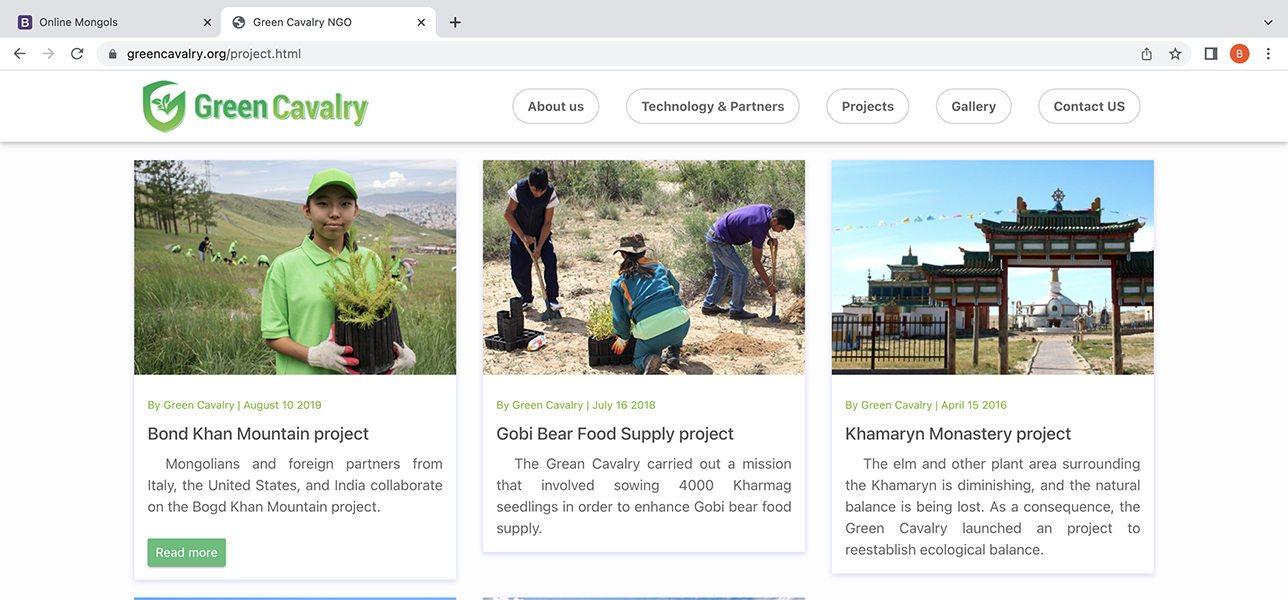Screen dimensions: 1288x600
Task: Click the 4000 Kharmag seedlings description paragraph
Action: tap(644, 496)
